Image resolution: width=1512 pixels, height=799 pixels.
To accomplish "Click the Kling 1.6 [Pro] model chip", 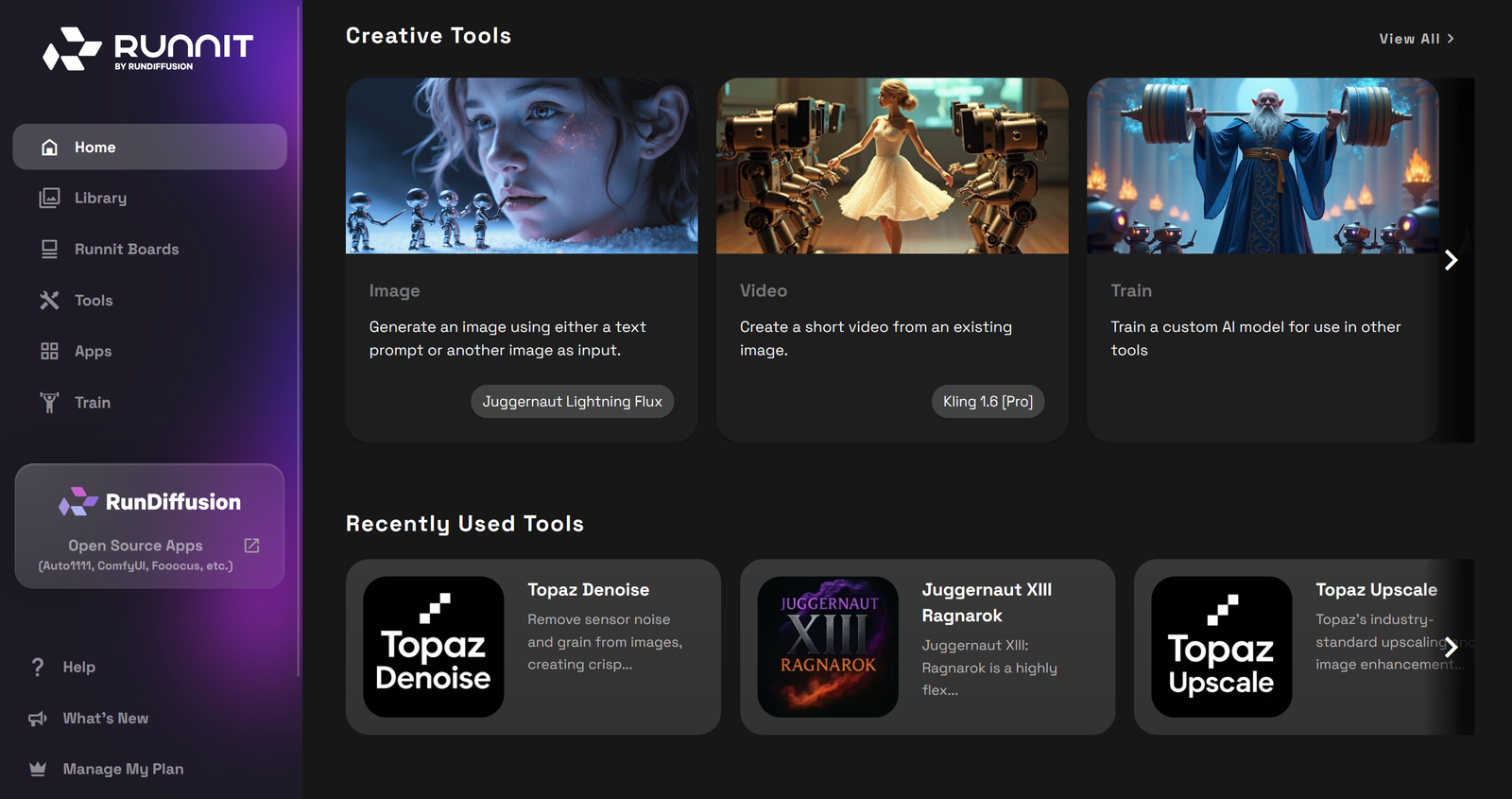I will point(988,401).
